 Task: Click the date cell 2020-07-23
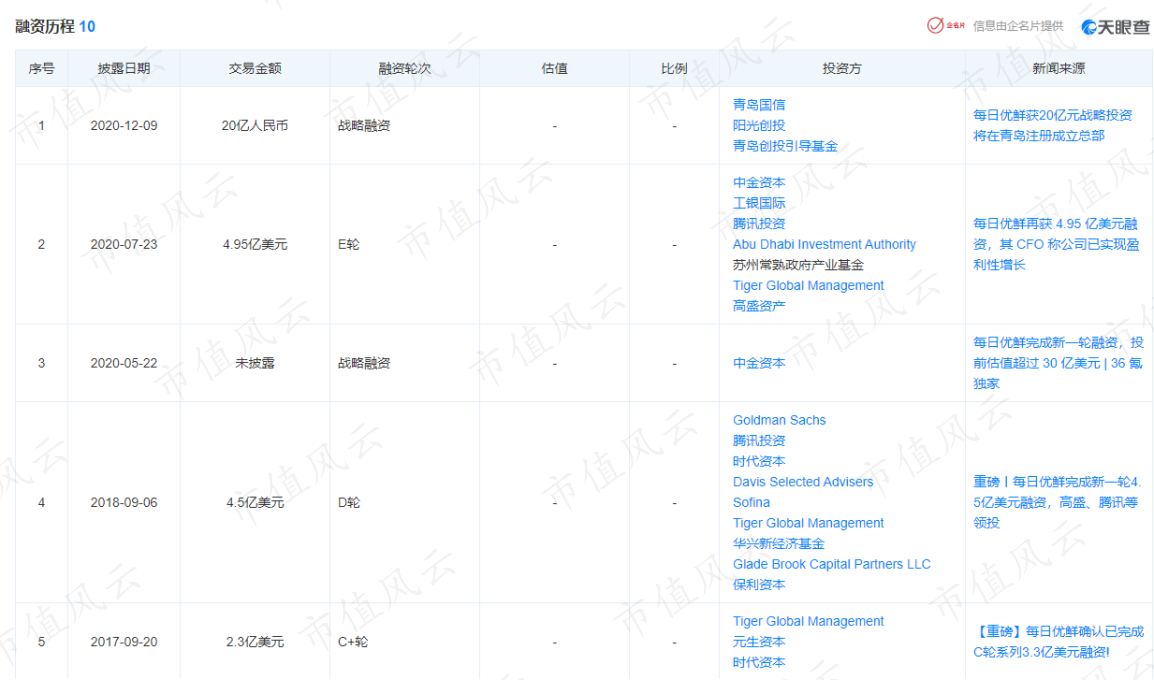tap(124, 244)
